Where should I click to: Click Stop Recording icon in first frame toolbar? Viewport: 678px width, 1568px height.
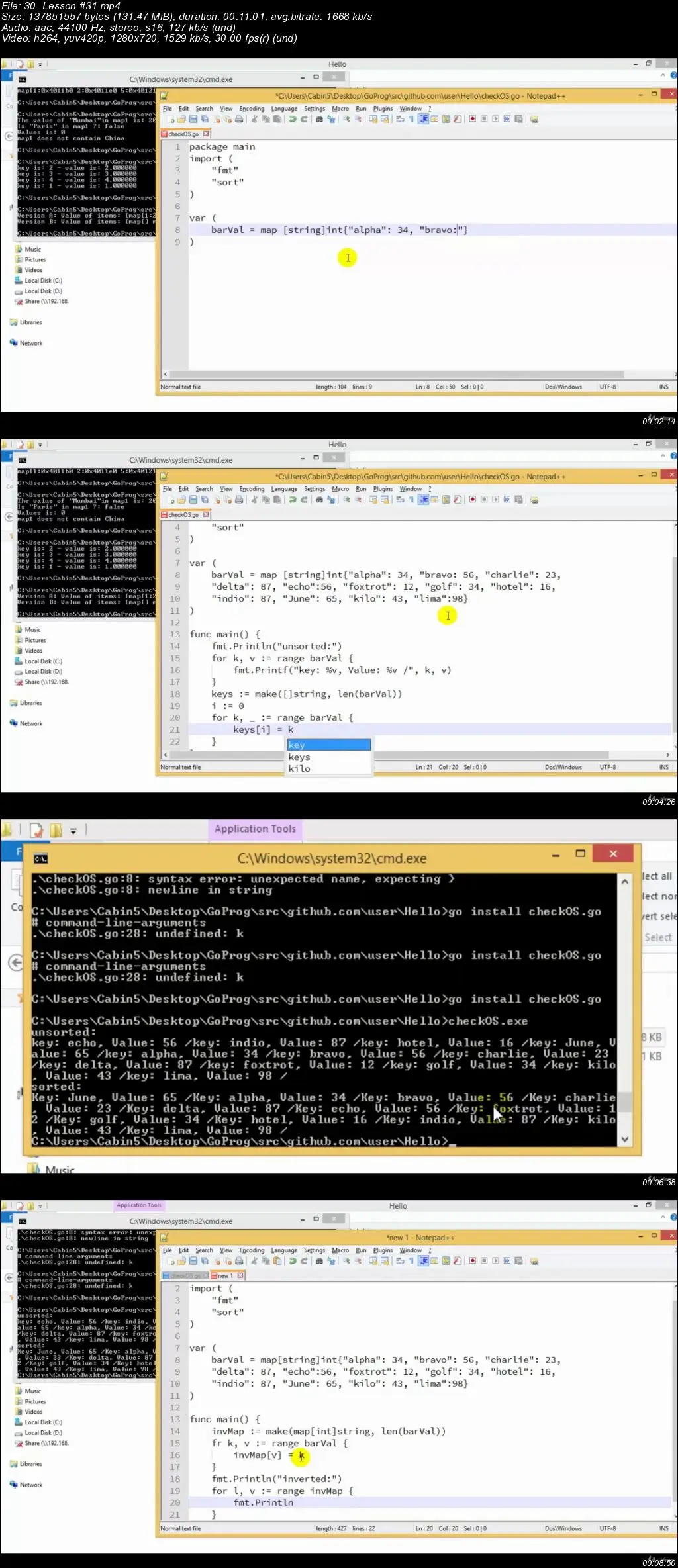[484, 119]
